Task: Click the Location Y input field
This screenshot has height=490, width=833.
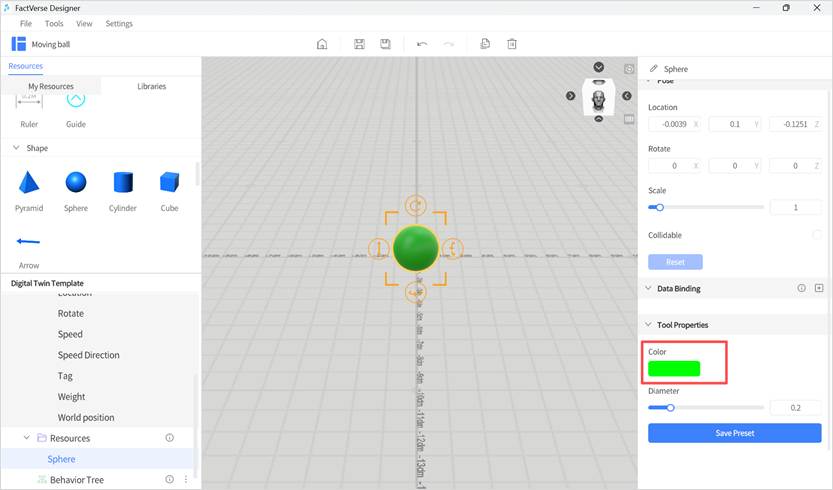Action: [735, 124]
